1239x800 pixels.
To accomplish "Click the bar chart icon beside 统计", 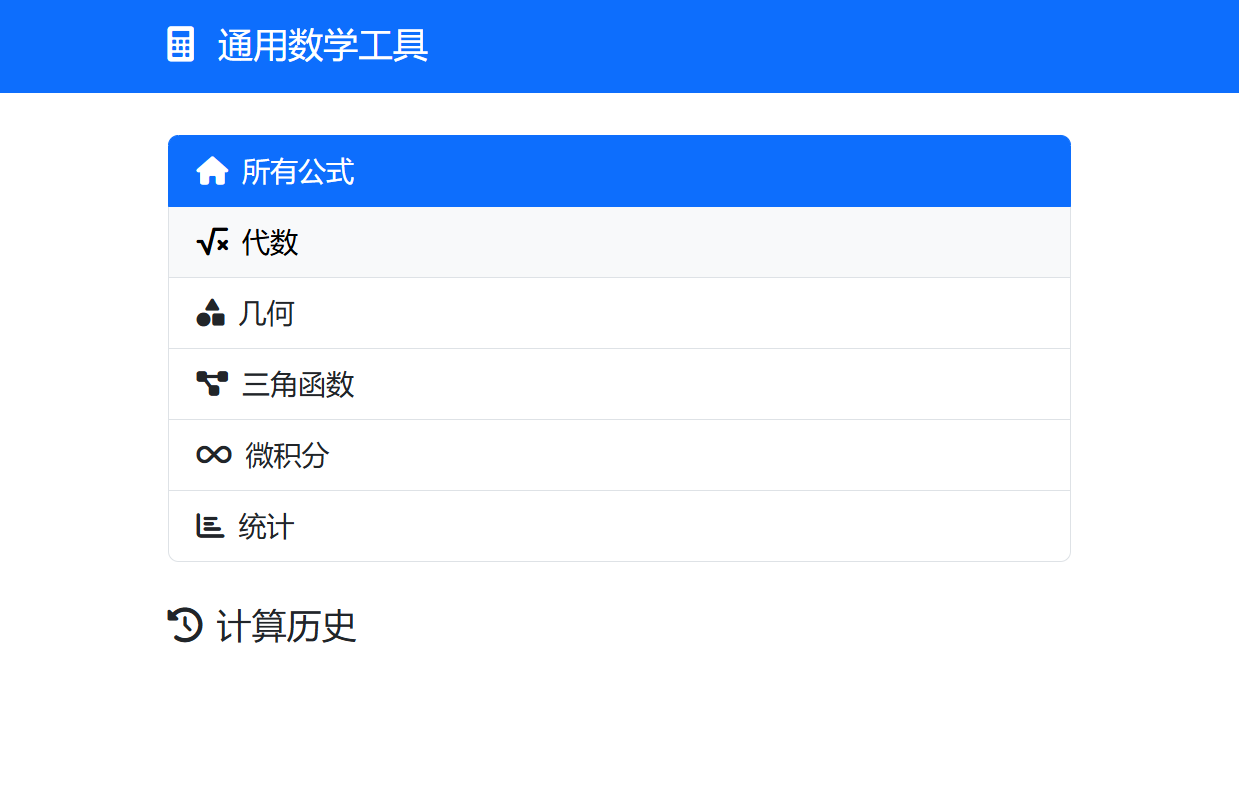I will (x=212, y=526).
